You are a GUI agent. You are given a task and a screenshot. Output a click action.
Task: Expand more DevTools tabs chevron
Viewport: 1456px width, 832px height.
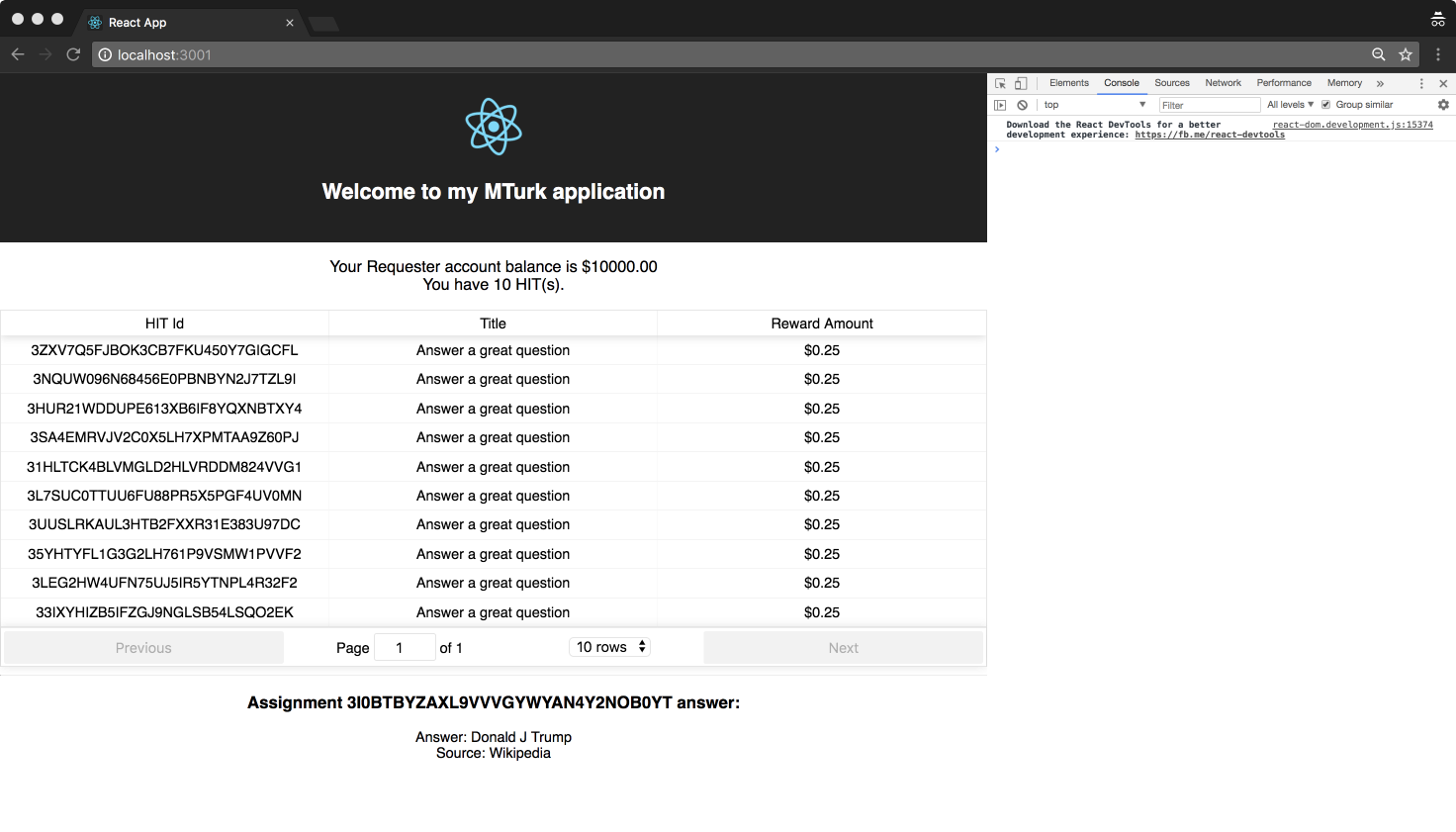pyautogui.click(x=1380, y=83)
